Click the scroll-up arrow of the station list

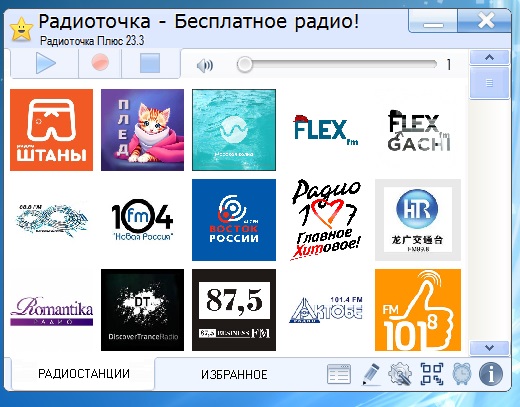click(489, 57)
